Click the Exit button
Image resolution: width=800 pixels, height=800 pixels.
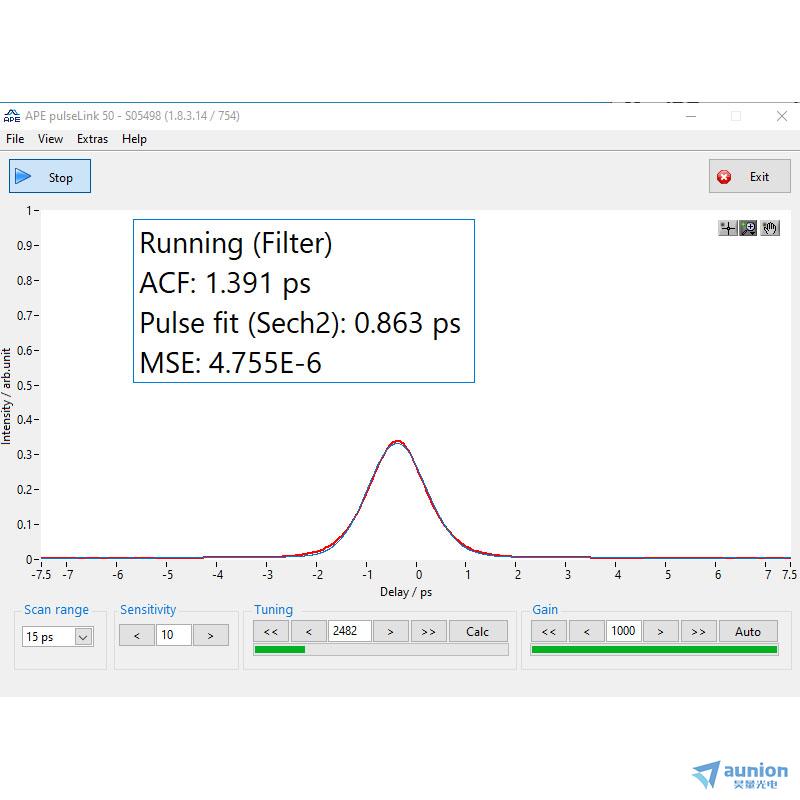(x=749, y=177)
